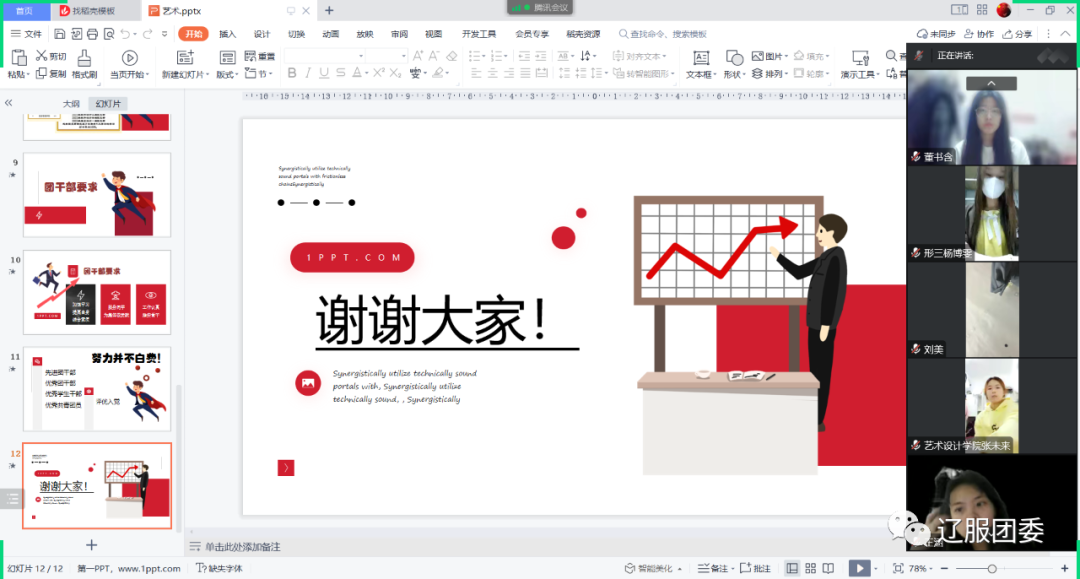Screen dimensions: 1080x579
Task: Click the add slide plus under thumbnails
Action: (x=92, y=545)
